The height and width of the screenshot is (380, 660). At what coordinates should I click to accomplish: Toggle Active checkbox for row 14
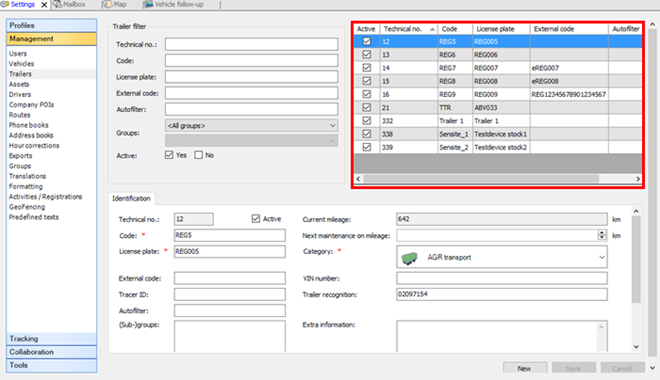point(367,68)
